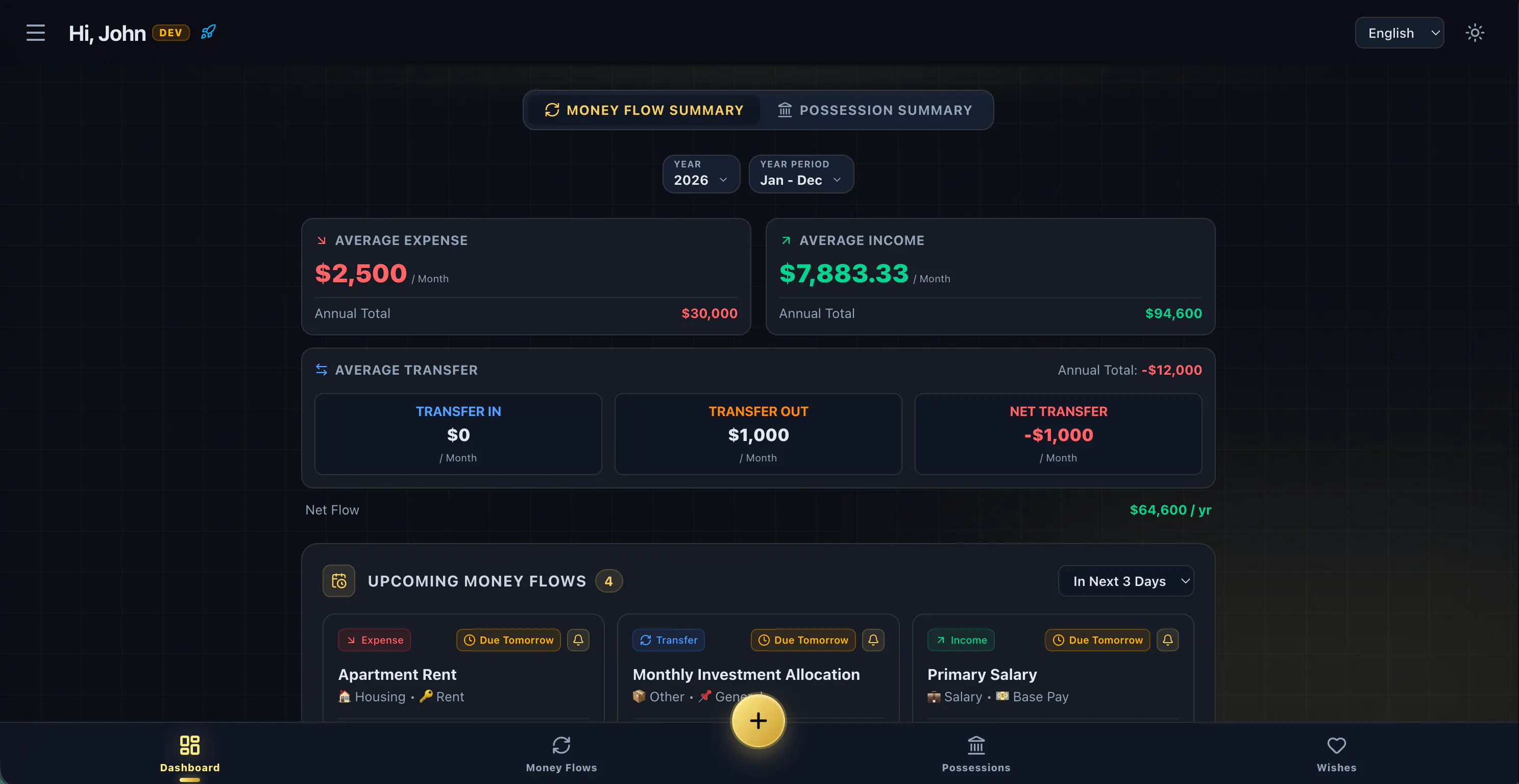The image size is (1519, 784).
Task: Open the Year 2026 dropdown
Action: click(x=701, y=174)
